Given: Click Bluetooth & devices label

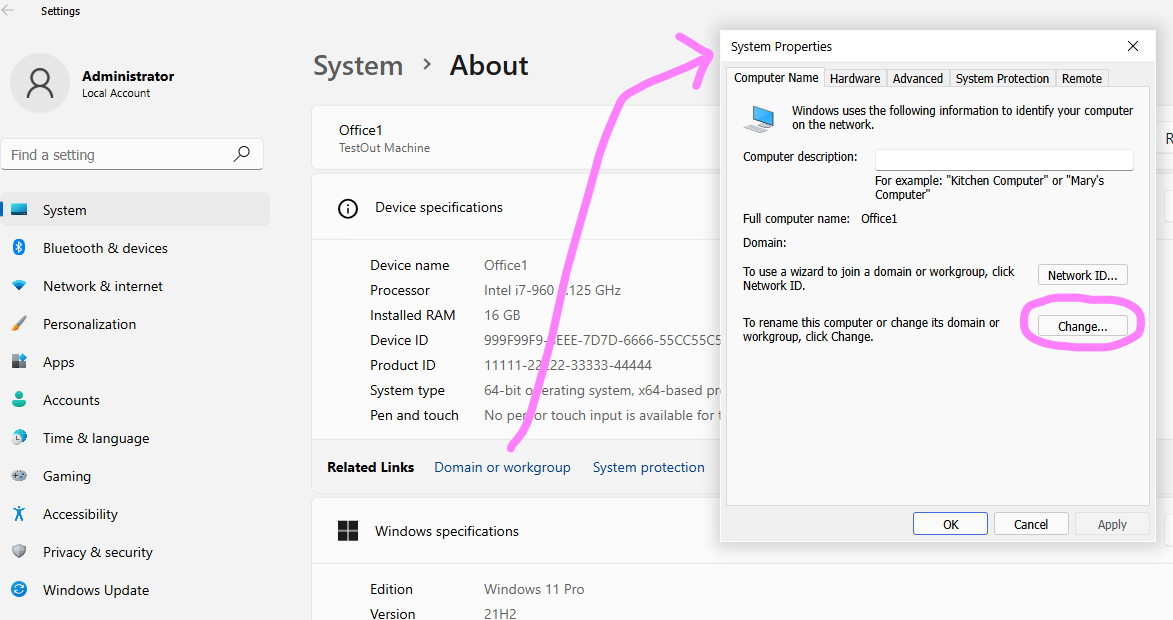Looking at the screenshot, I should click(x=105, y=248).
